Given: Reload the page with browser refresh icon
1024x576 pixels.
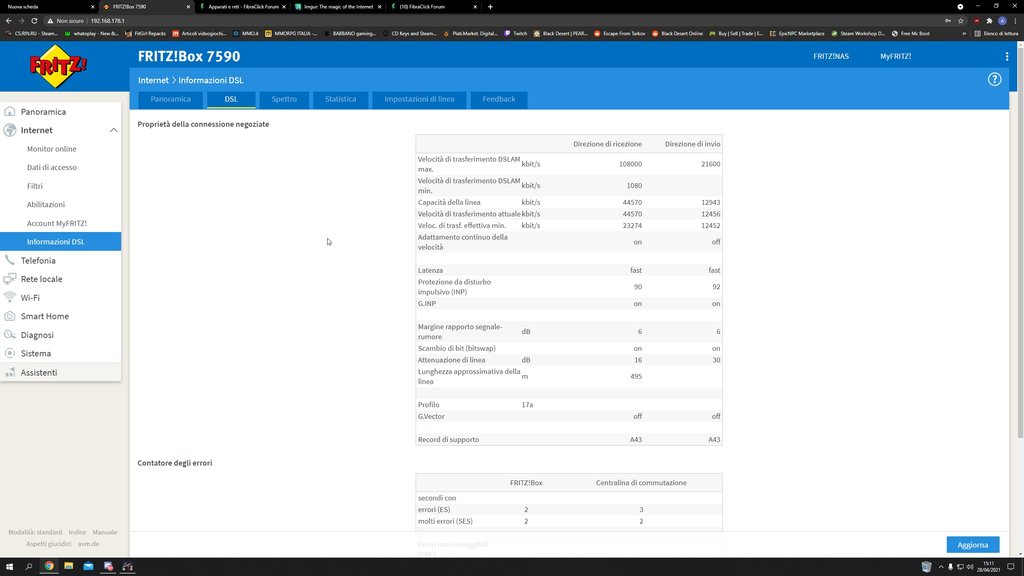Looking at the screenshot, I should (34, 21).
